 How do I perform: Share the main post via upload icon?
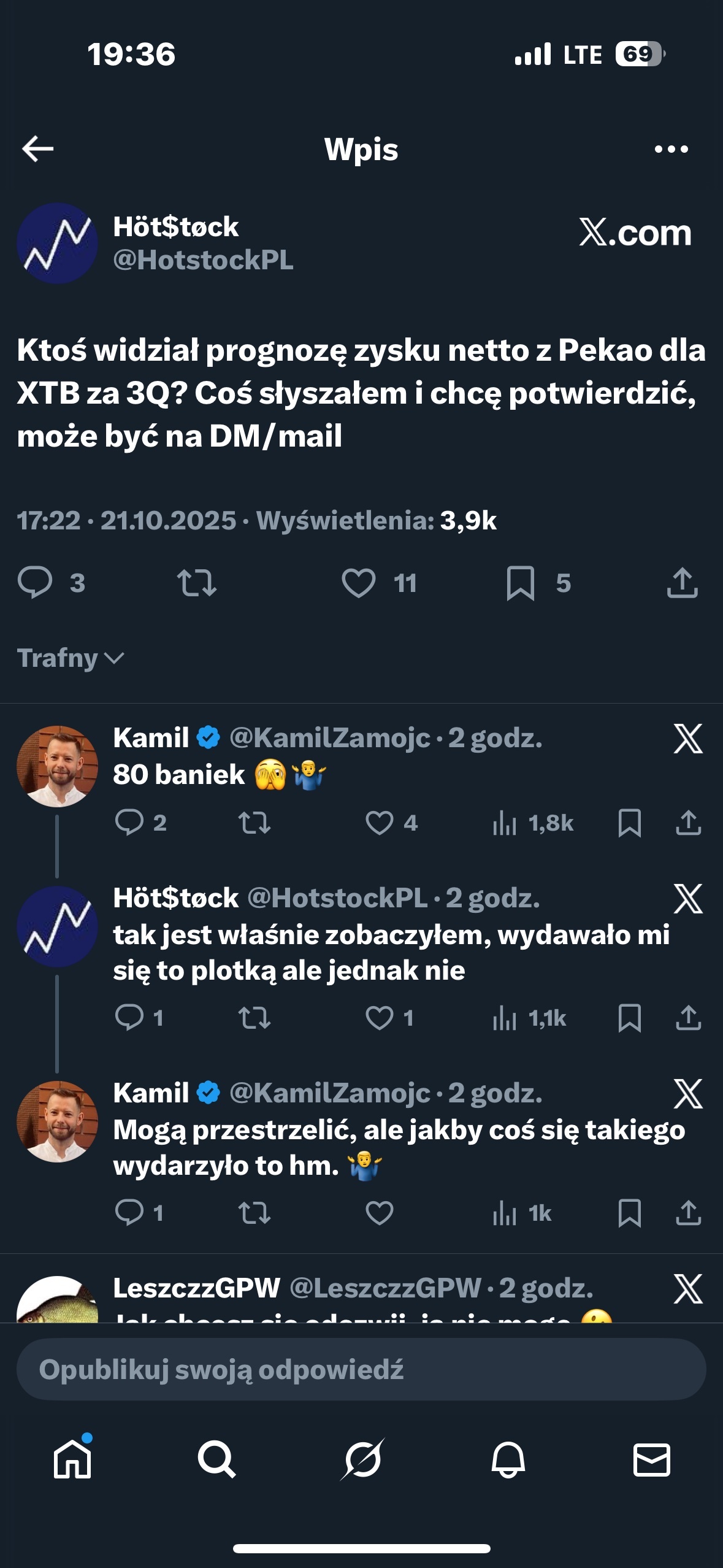coord(683,583)
